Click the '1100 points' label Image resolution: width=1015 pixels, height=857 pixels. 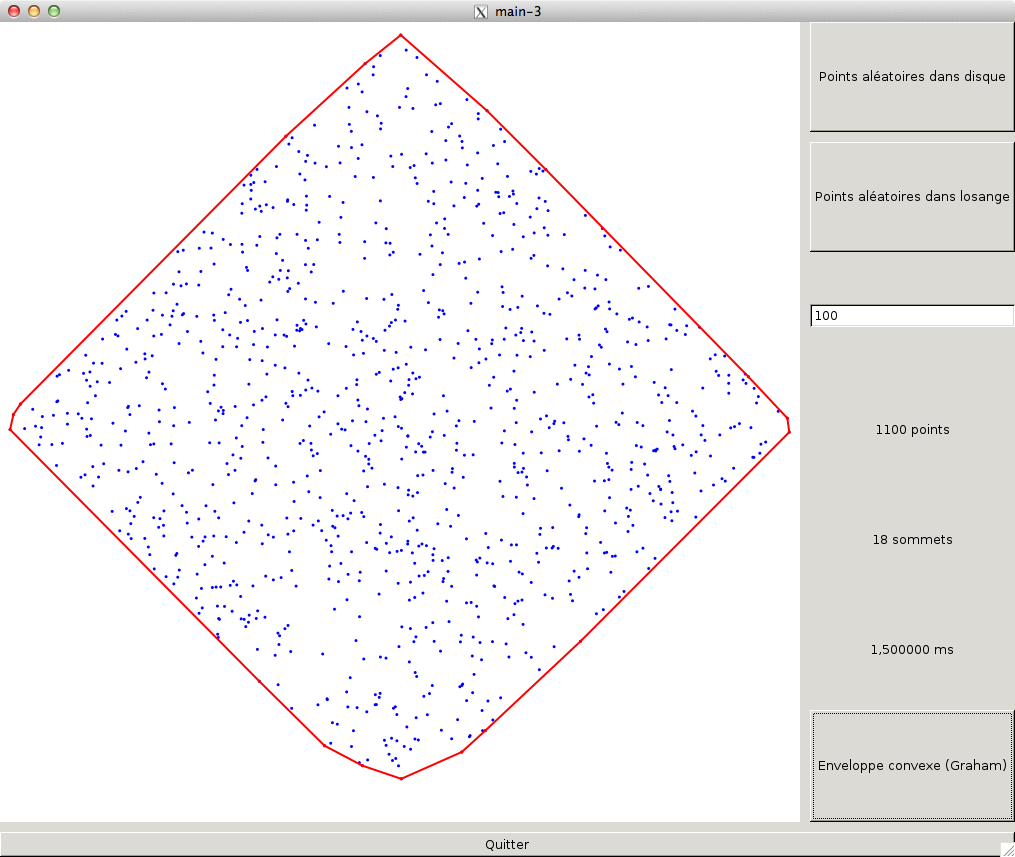click(911, 430)
